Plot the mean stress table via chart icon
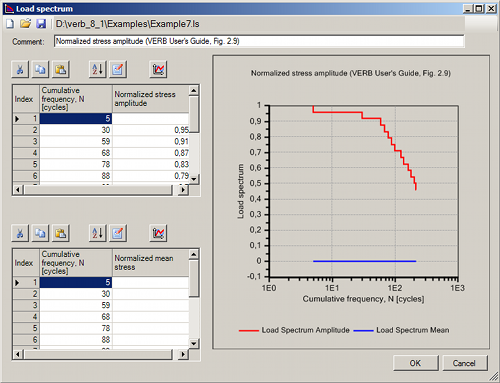Viewport: 500px width, 383px height. coord(158,233)
